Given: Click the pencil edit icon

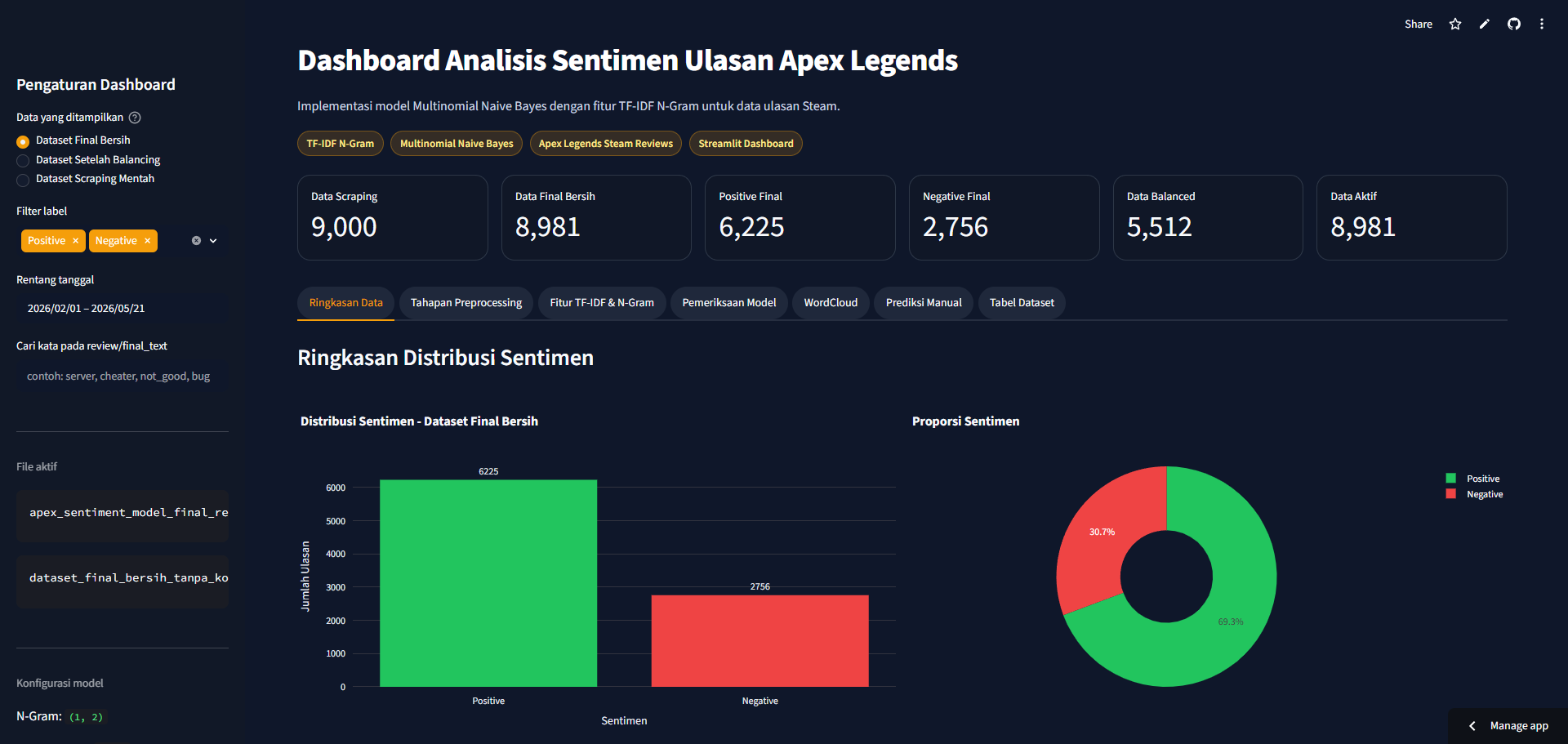Looking at the screenshot, I should click(1485, 25).
